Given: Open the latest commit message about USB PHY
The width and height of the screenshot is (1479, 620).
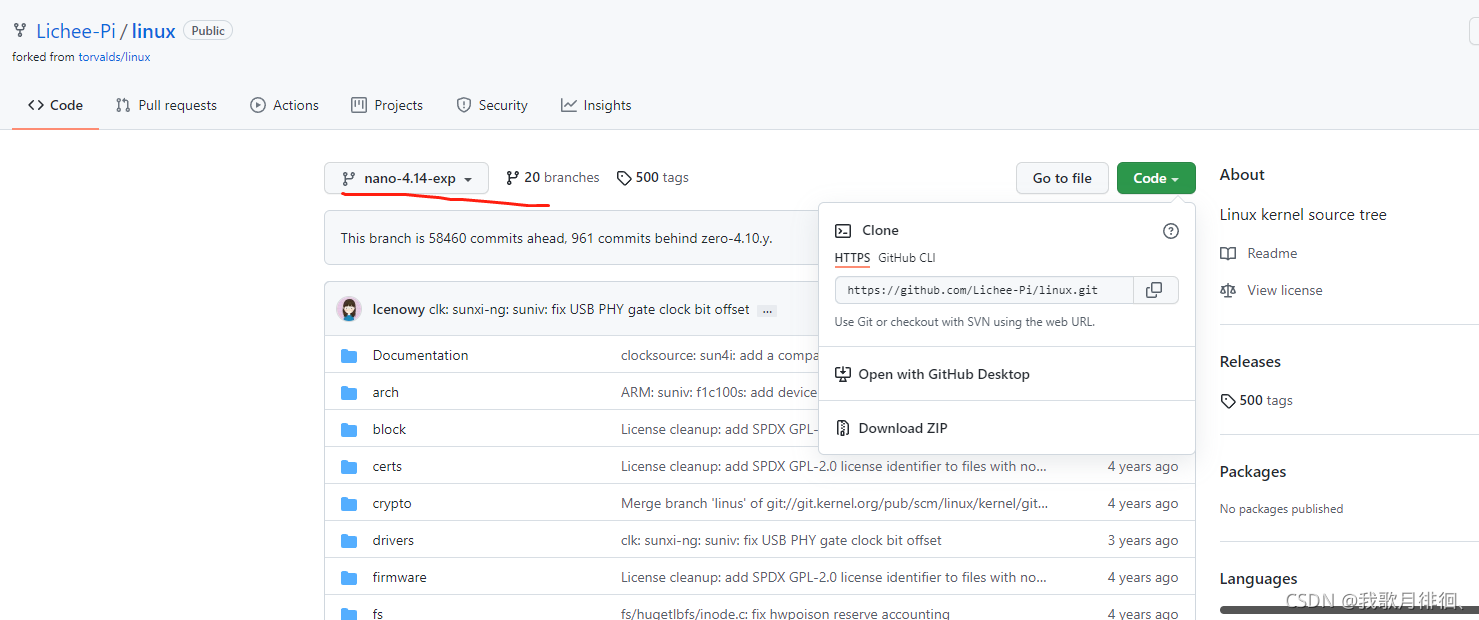Looking at the screenshot, I should [589, 309].
